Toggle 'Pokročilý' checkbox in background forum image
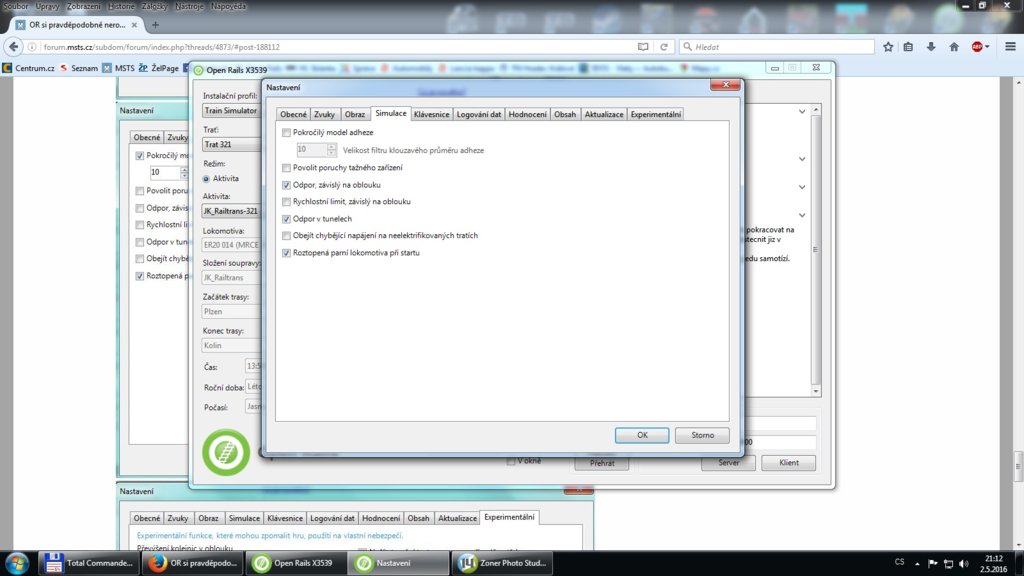Screen dimensions: 1024x576 point(140,155)
